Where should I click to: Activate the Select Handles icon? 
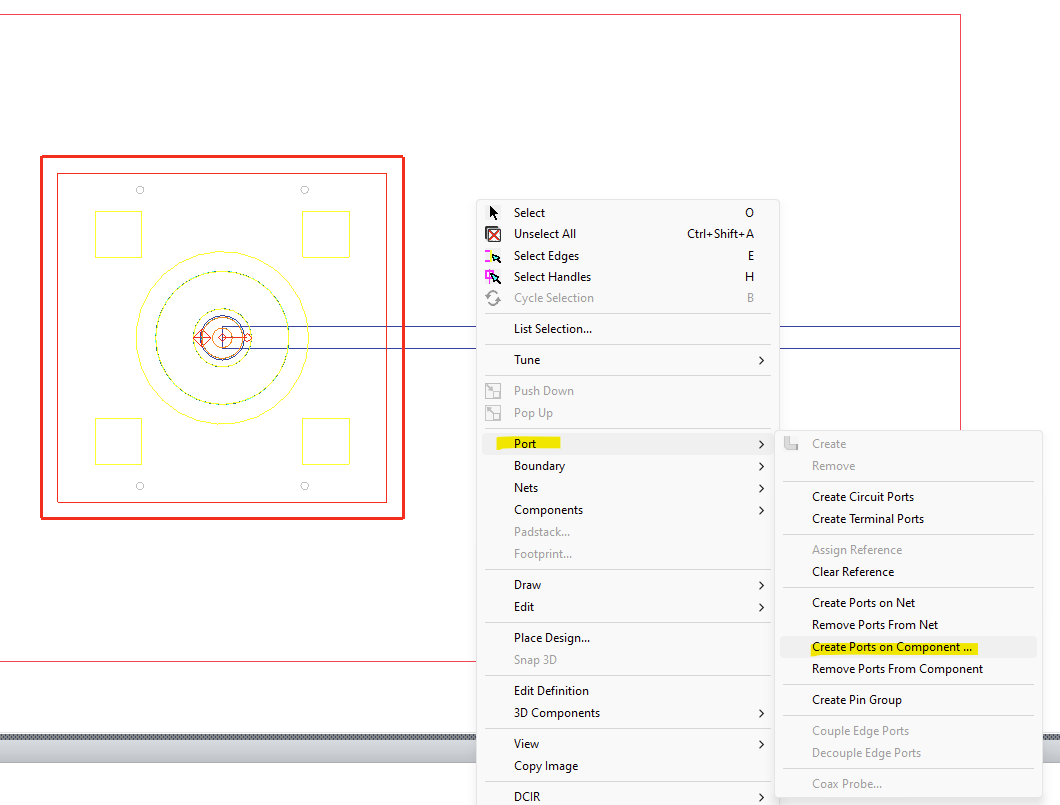(x=492, y=276)
